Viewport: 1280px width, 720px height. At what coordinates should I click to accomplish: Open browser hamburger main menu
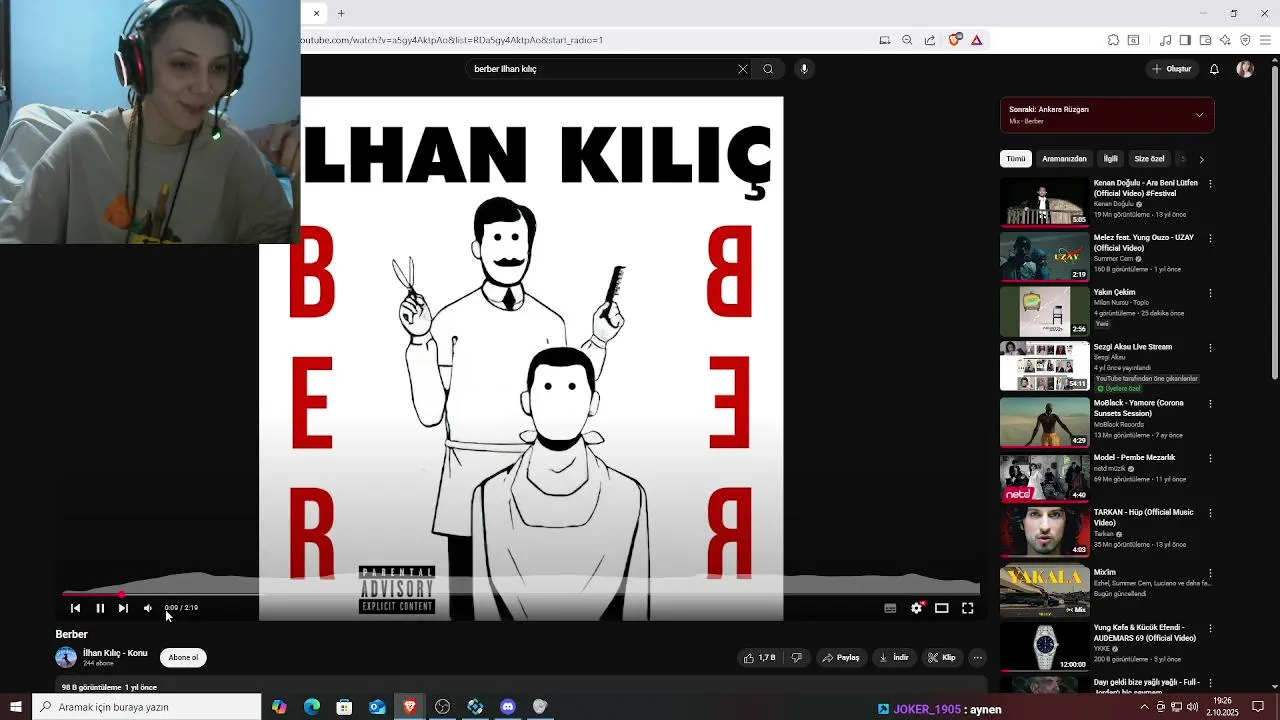click(x=1265, y=40)
